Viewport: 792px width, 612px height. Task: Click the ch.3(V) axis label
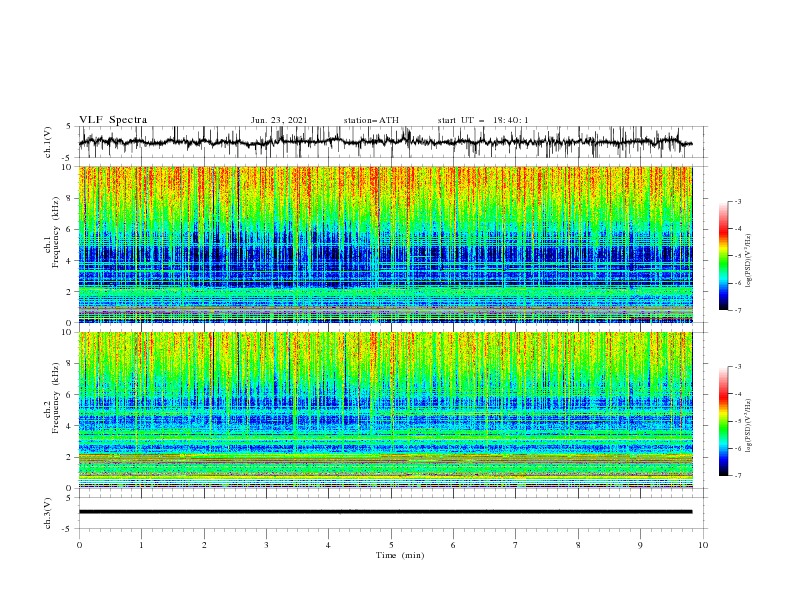(48, 513)
